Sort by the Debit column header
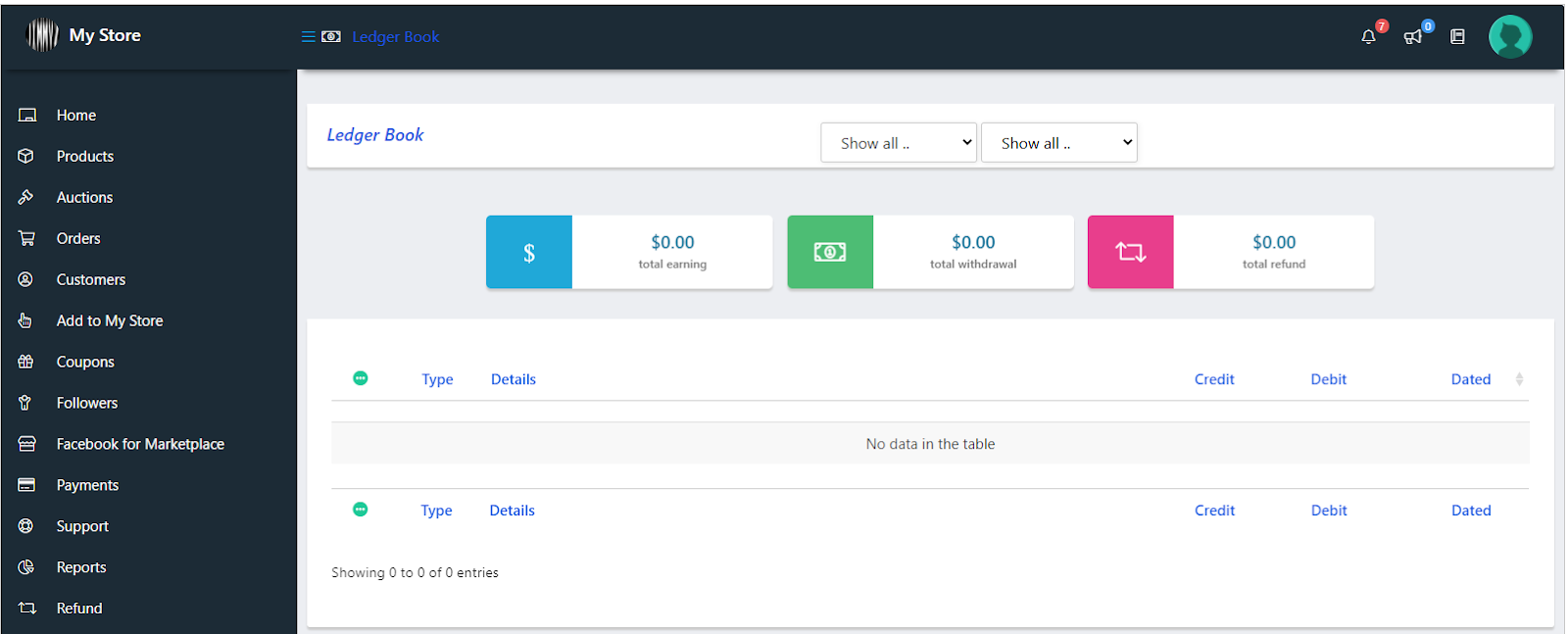Image resolution: width=1568 pixels, height=634 pixels. click(x=1329, y=380)
